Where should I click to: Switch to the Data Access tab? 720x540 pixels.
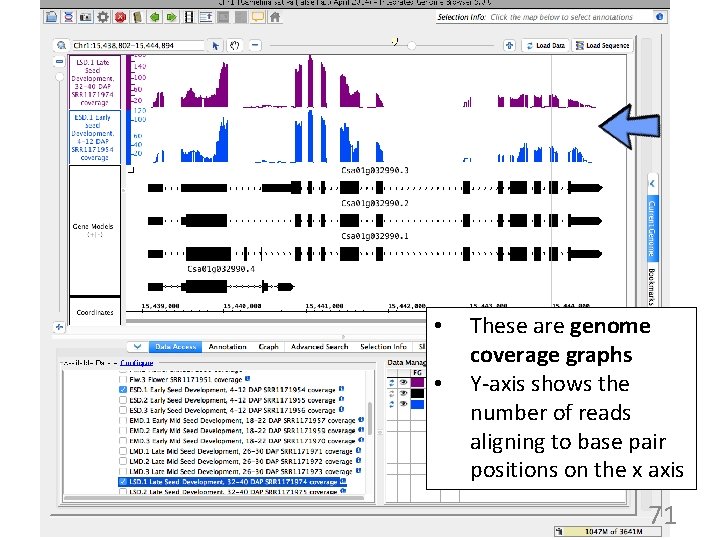pyautogui.click(x=176, y=347)
